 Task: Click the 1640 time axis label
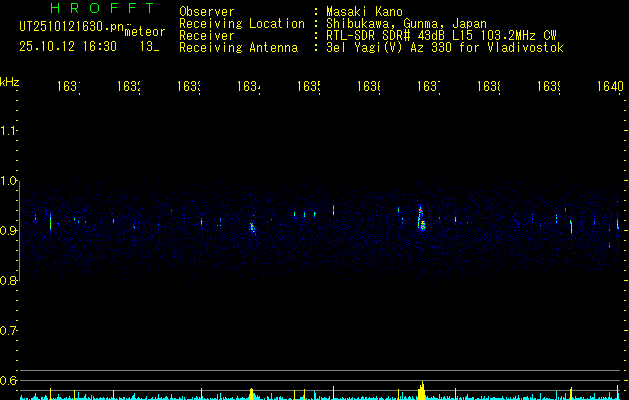(611, 86)
